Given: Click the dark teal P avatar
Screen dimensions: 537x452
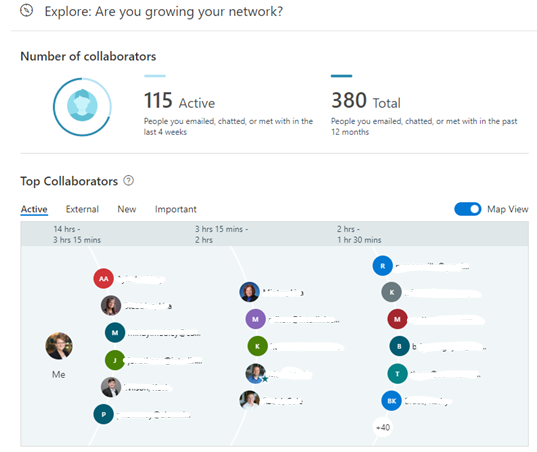Looking at the screenshot, I should (103, 414).
